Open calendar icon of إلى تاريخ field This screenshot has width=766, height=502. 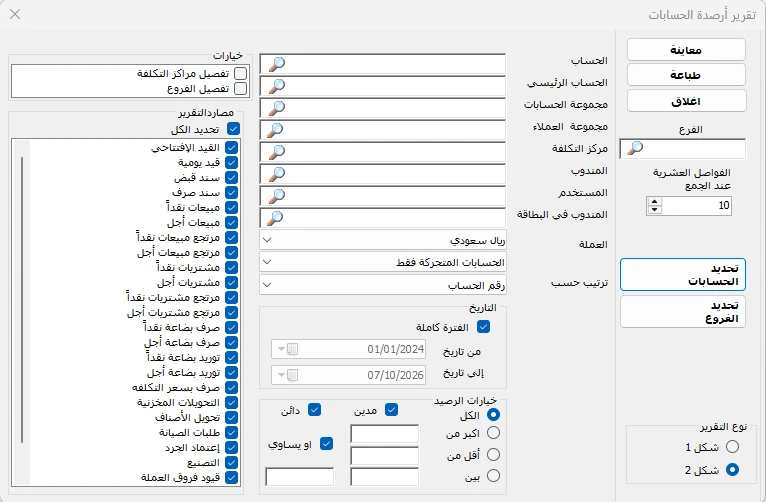click(x=292, y=375)
